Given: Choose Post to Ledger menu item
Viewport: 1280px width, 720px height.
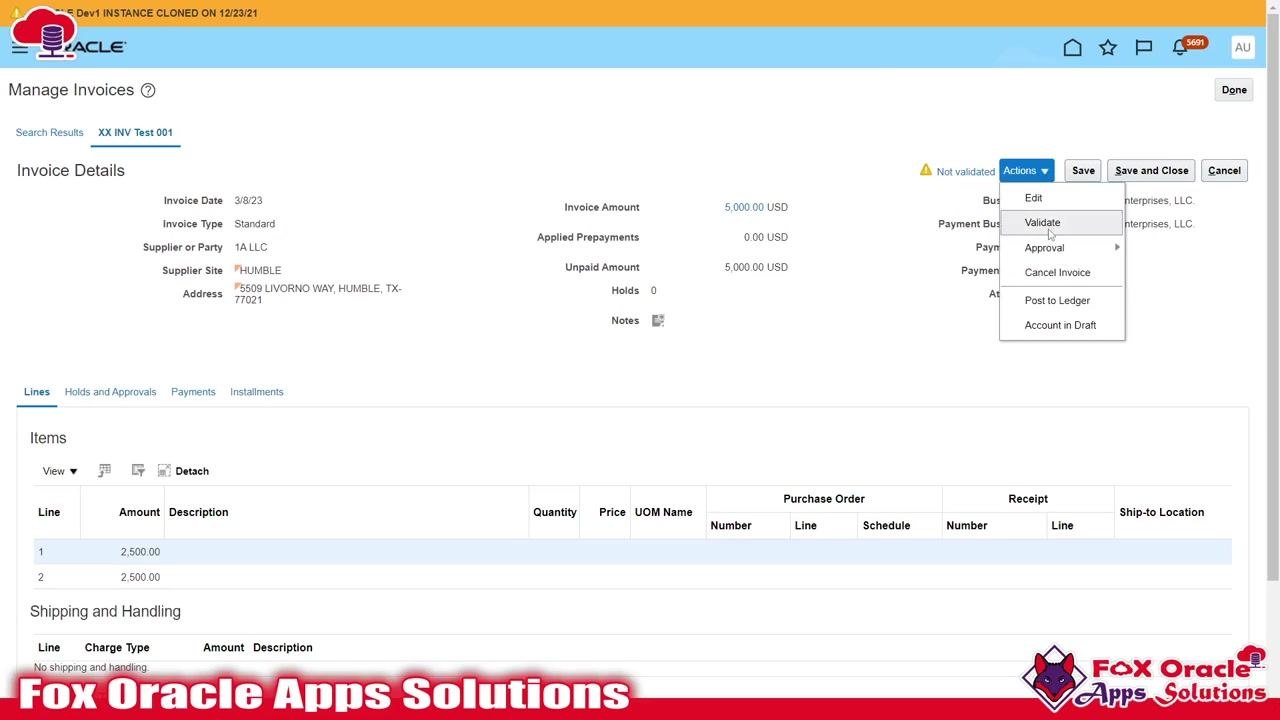Looking at the screenshot, I should coord(1057,300).
